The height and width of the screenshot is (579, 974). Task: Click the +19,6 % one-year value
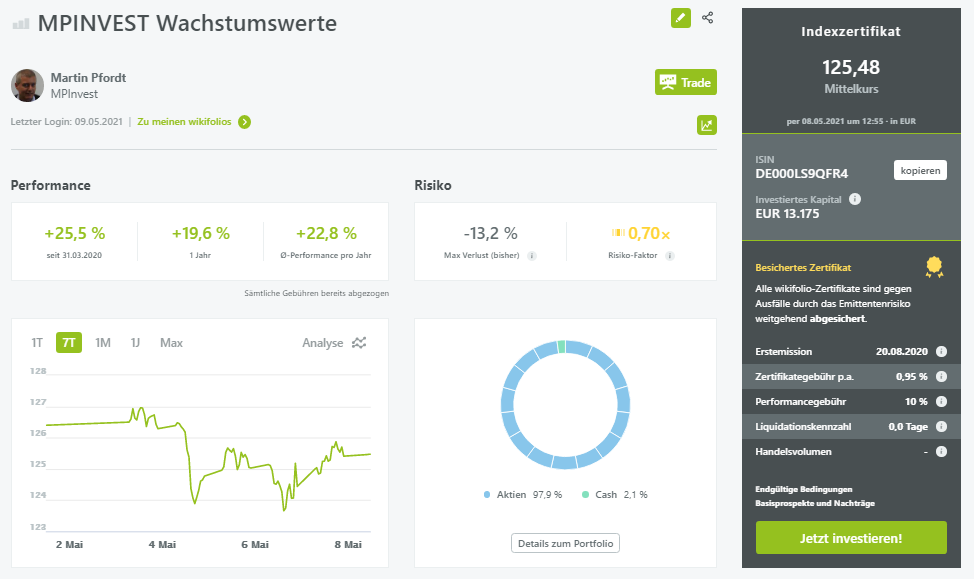click(x=201, y=234)
